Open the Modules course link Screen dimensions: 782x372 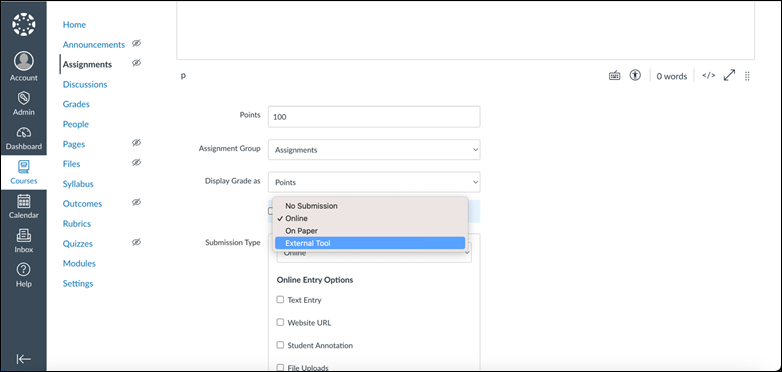tap(79, 263)
